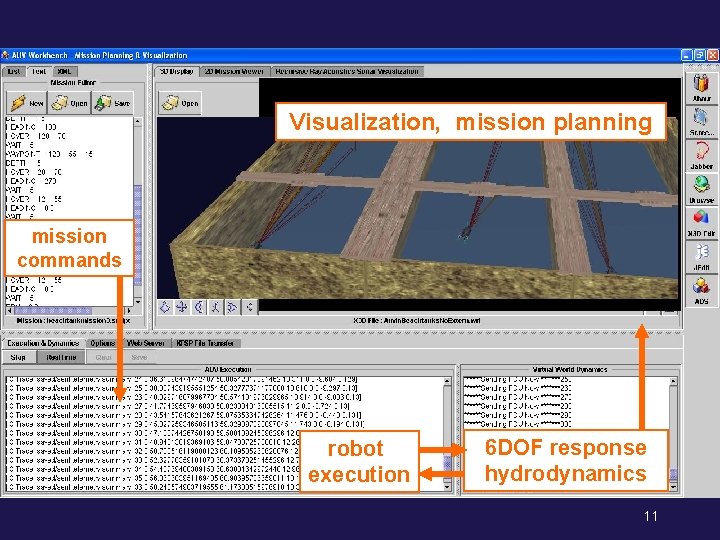Click the New mission icon button
This screenshot has width=720, height=540.
tap(27, 103)
